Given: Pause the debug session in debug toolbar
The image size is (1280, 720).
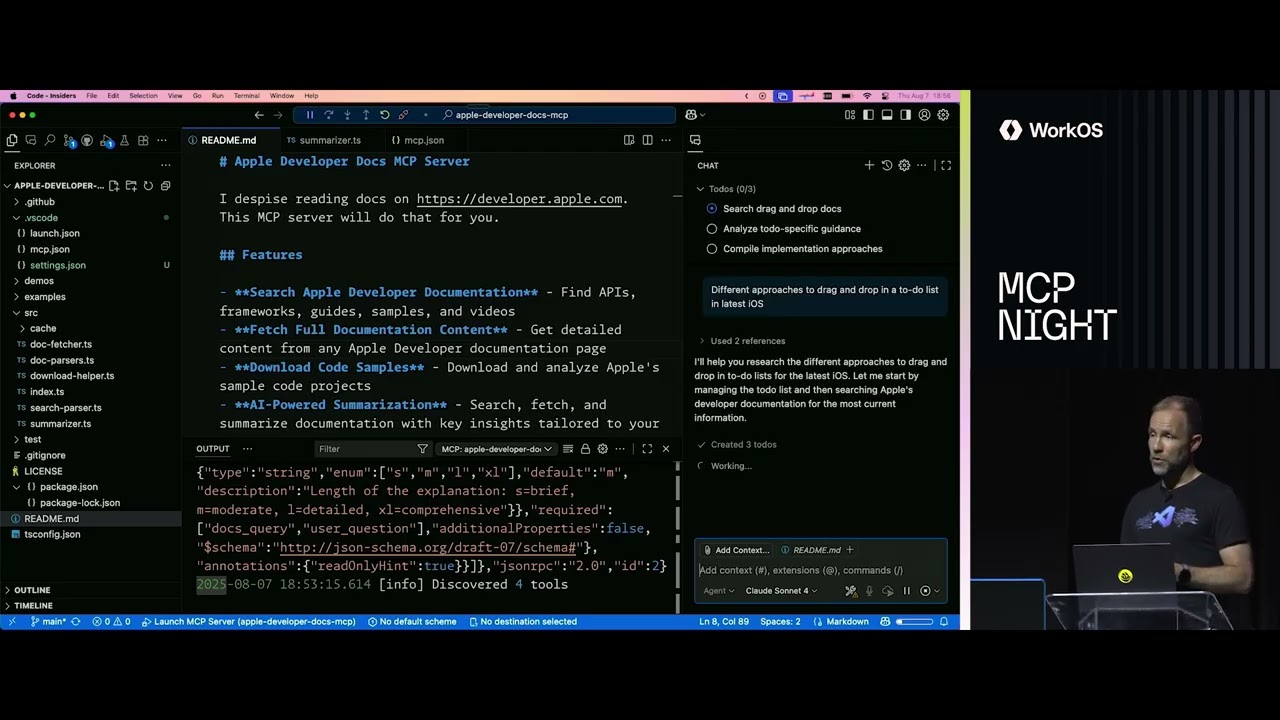Looking at the screenshot, I should (x=310, y=115).
